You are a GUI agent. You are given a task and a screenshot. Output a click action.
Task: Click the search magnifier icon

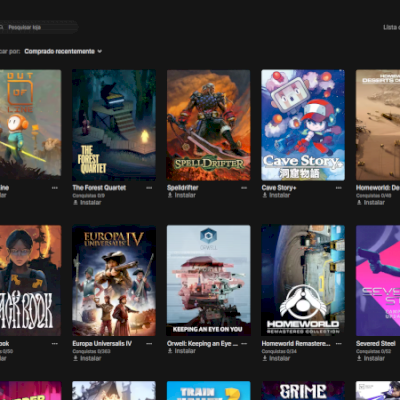click(1, 27)
